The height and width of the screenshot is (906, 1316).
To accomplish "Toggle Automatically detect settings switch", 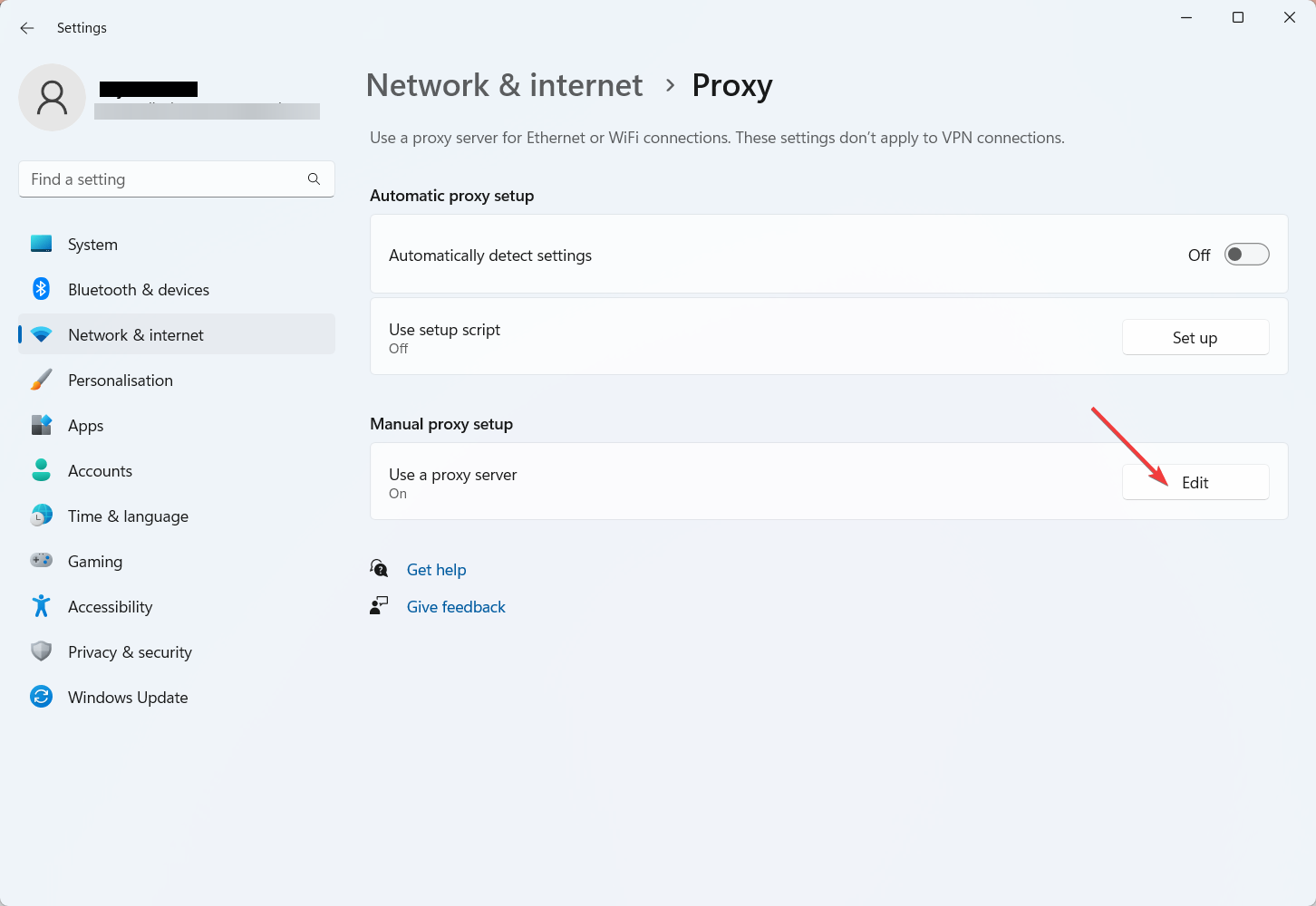I will click(1246, 255).
